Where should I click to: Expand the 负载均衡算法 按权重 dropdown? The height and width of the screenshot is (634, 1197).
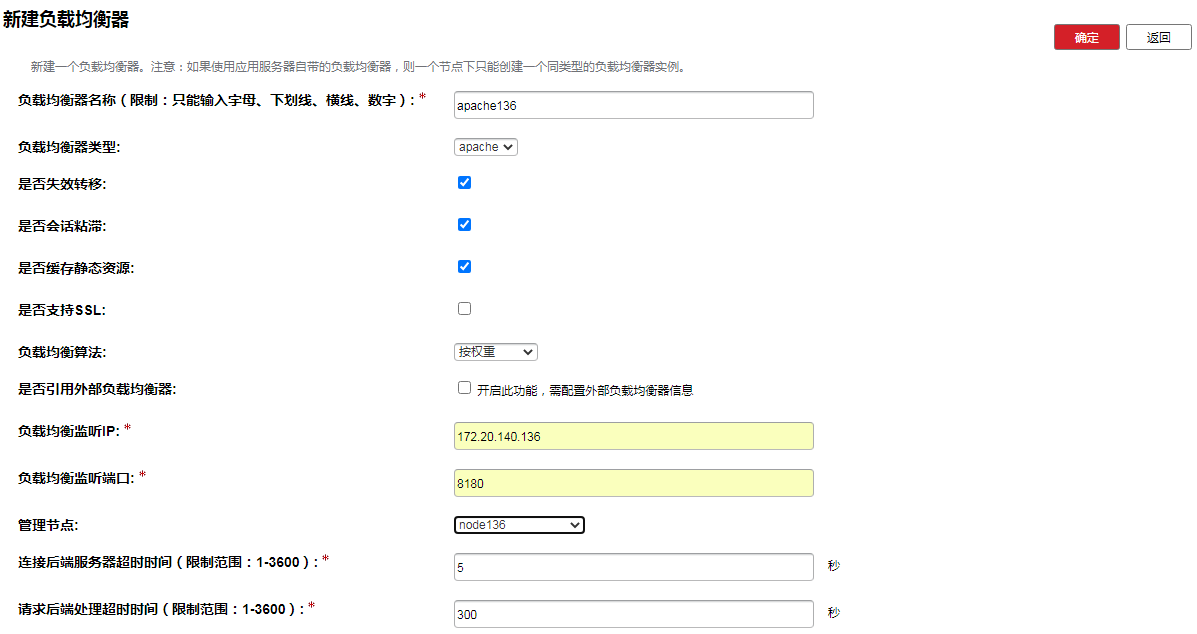coord(496,352)
